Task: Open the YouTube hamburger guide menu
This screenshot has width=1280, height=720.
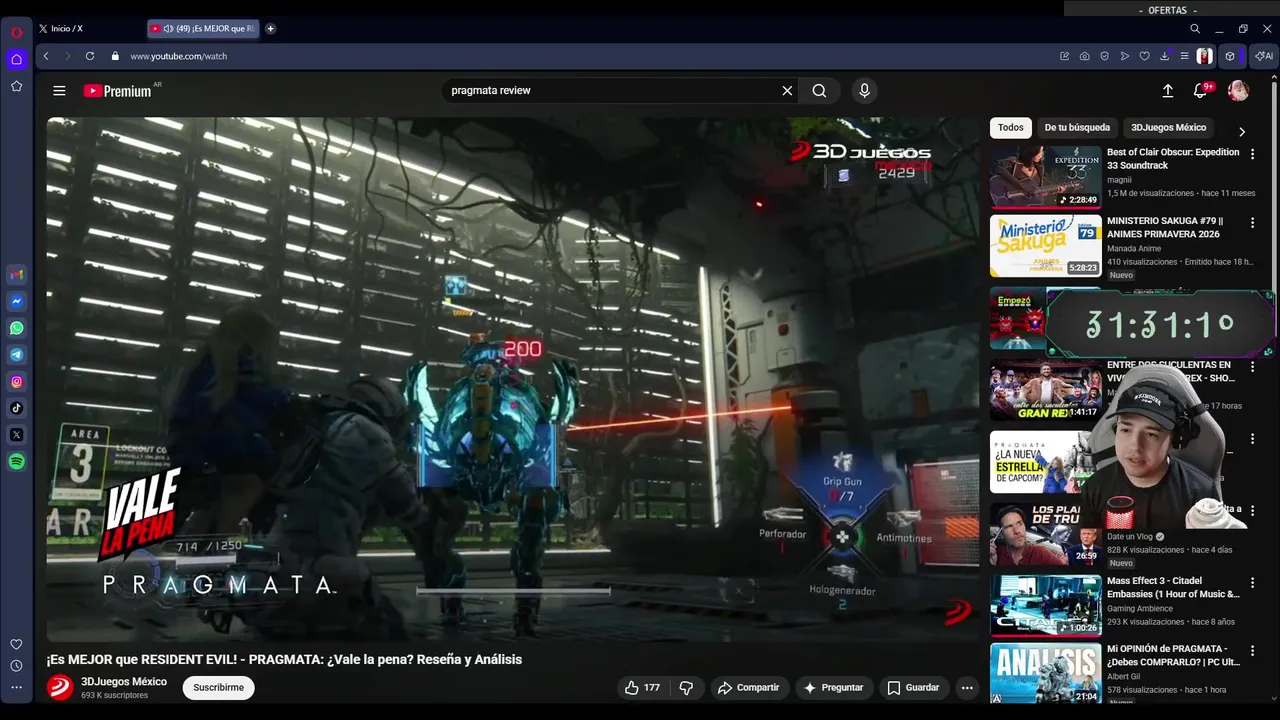Action: 59,90
